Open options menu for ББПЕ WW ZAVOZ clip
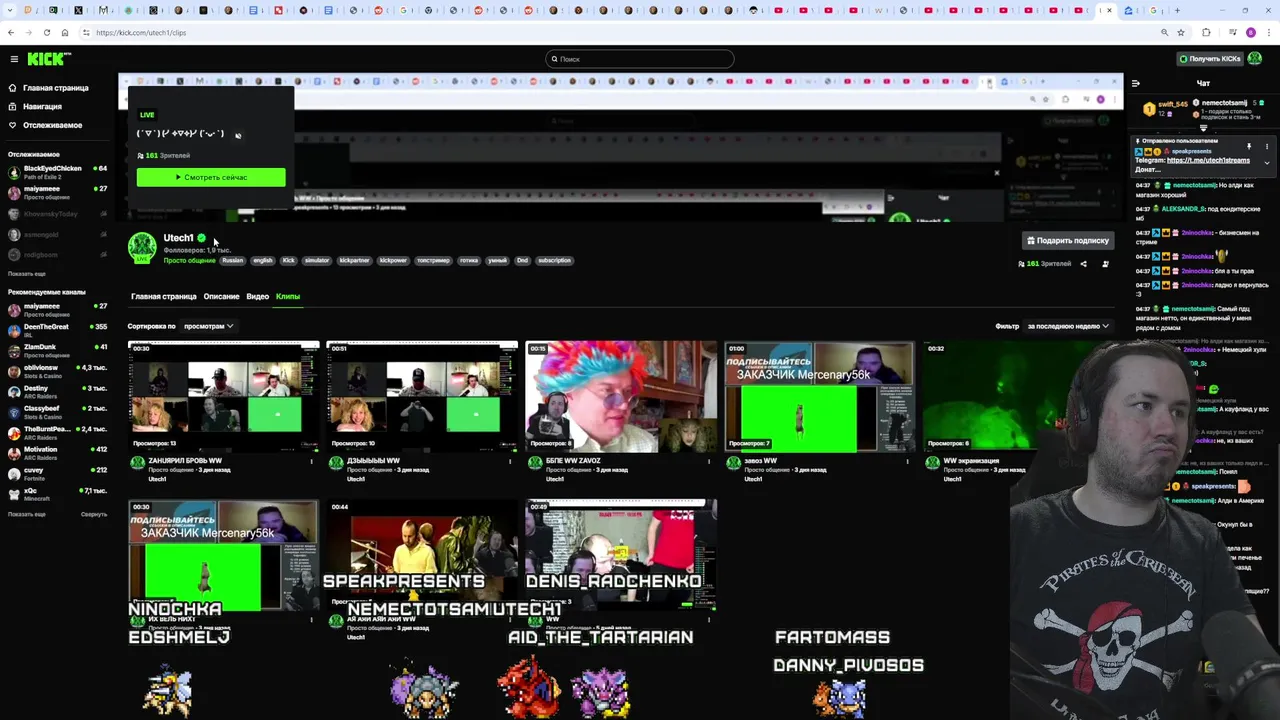The height and width of the screenshot is (720, 1280). [x=709, y=462]
